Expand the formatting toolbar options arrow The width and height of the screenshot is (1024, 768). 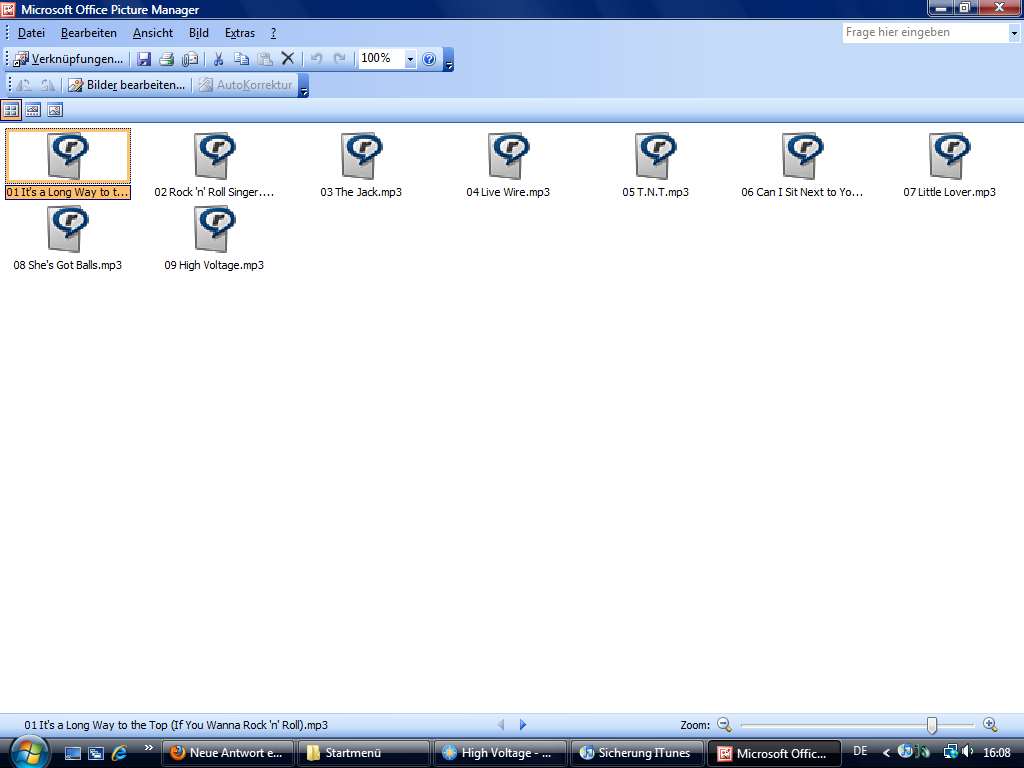[304, 86]
